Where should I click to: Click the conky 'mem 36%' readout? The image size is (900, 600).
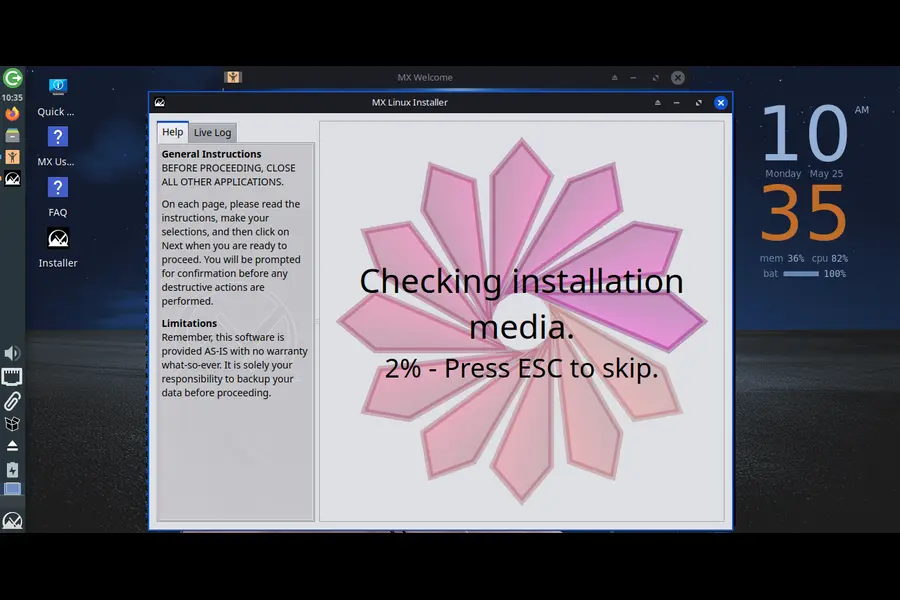tap(782, 258)
